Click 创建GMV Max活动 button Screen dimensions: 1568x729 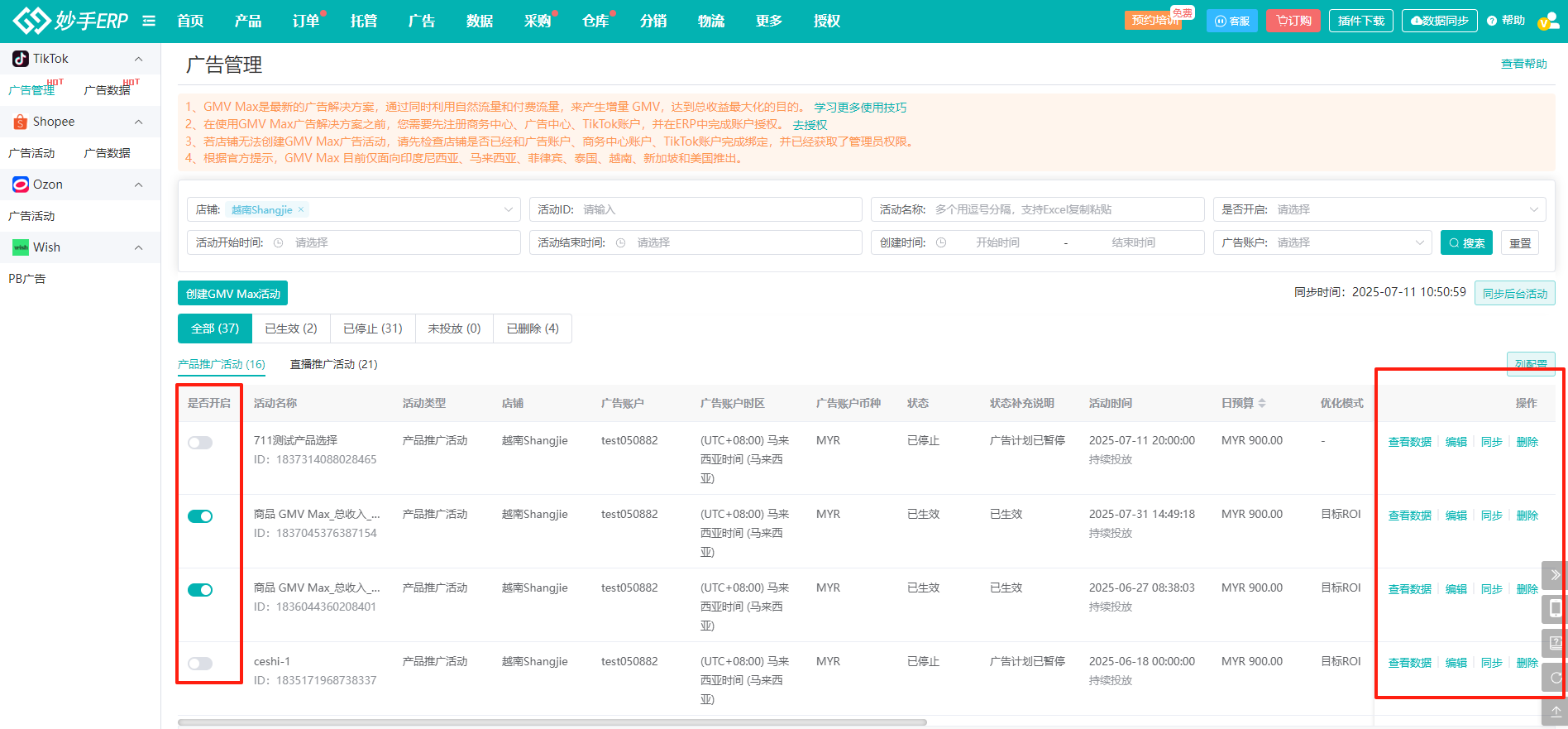[232, 294]
